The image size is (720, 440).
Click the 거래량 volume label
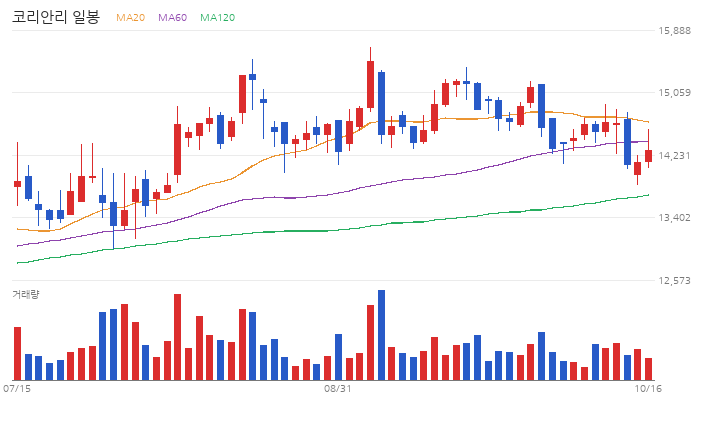click(x=26, y=294)
